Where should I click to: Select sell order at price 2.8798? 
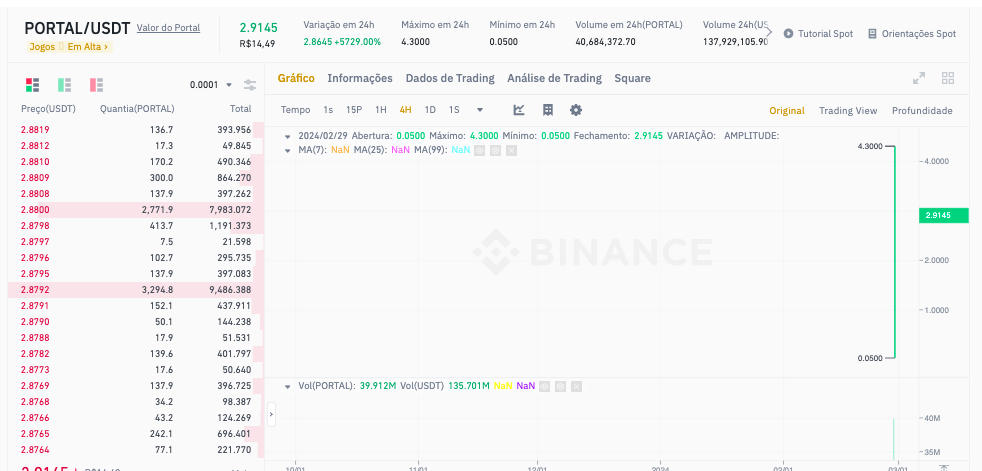(136, 225)
